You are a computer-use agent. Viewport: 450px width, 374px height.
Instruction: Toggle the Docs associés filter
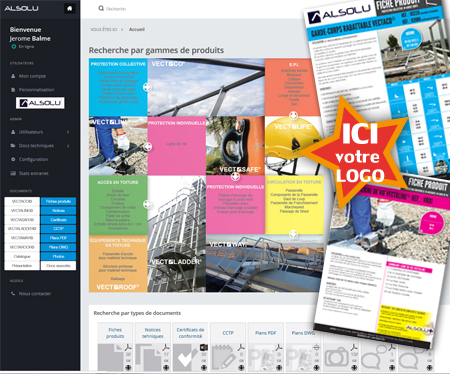coord(58,266)
